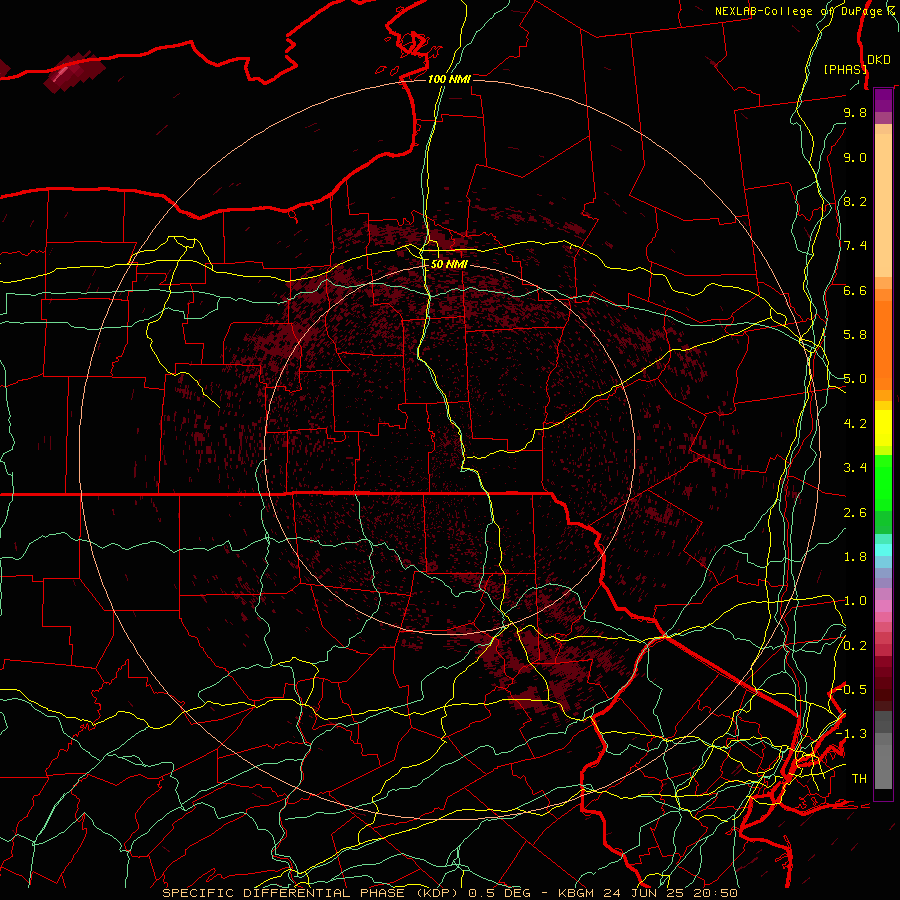Click the 9.8 value on the scale

(x=855, y=112)
